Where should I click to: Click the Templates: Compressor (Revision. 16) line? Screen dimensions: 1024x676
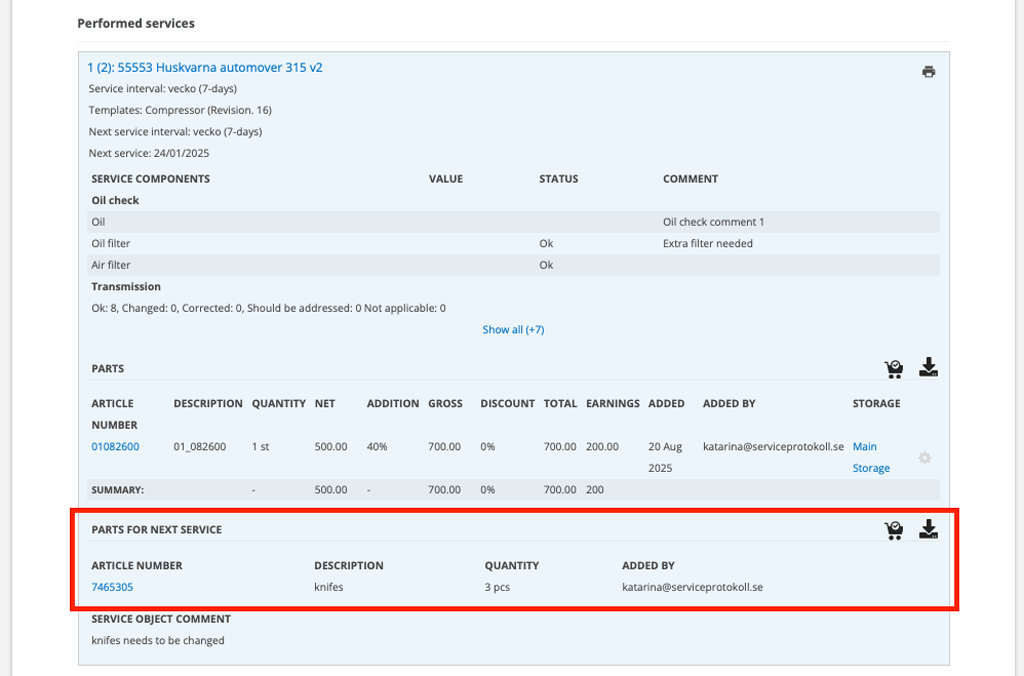(180, 110)
